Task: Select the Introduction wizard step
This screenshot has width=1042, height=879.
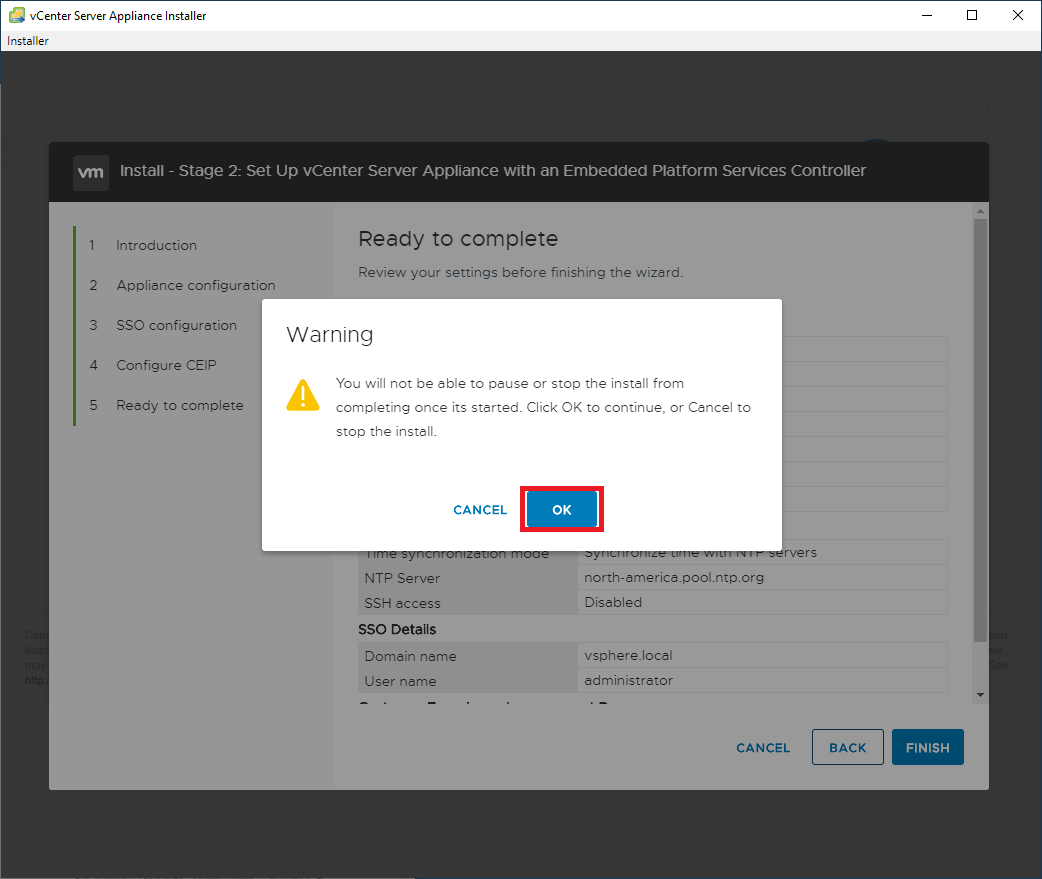Action: coord(156,245)
